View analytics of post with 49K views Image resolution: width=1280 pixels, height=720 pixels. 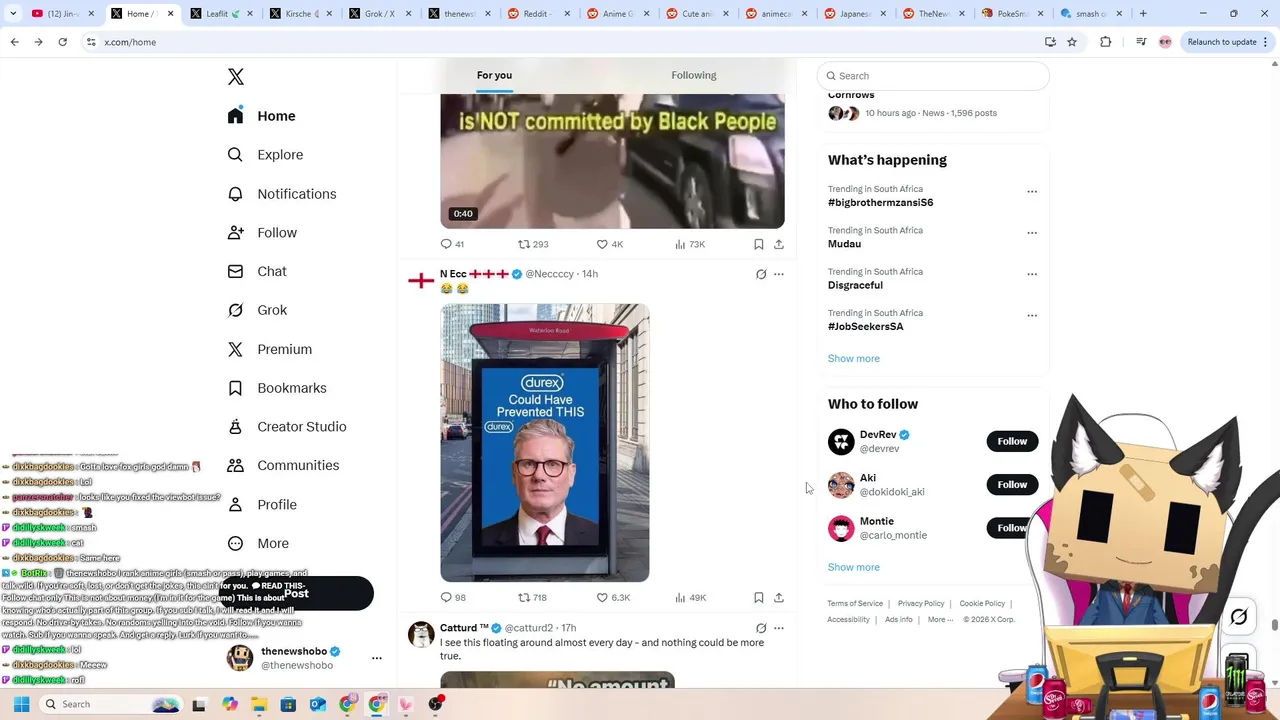(690, 598)
